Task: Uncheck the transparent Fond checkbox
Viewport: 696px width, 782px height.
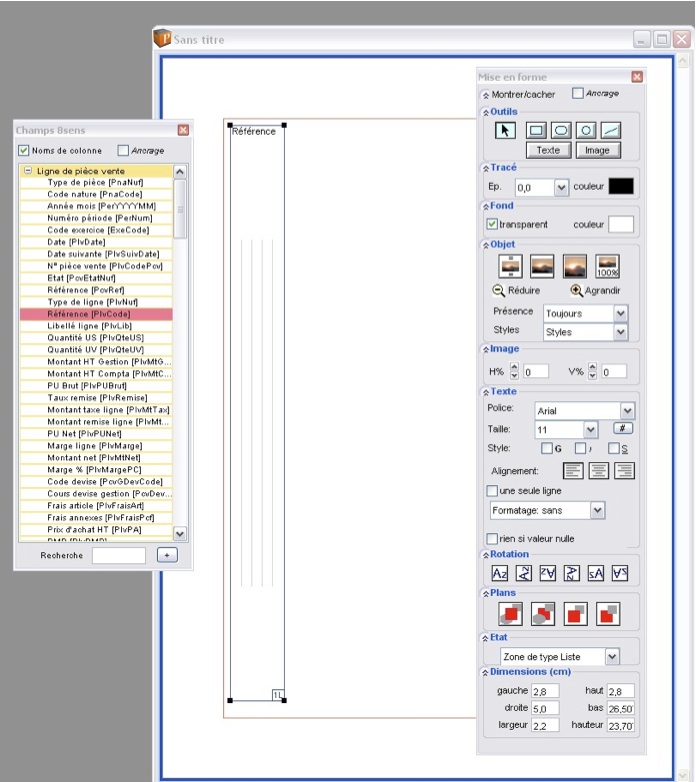Action: (x=492, y=224)
